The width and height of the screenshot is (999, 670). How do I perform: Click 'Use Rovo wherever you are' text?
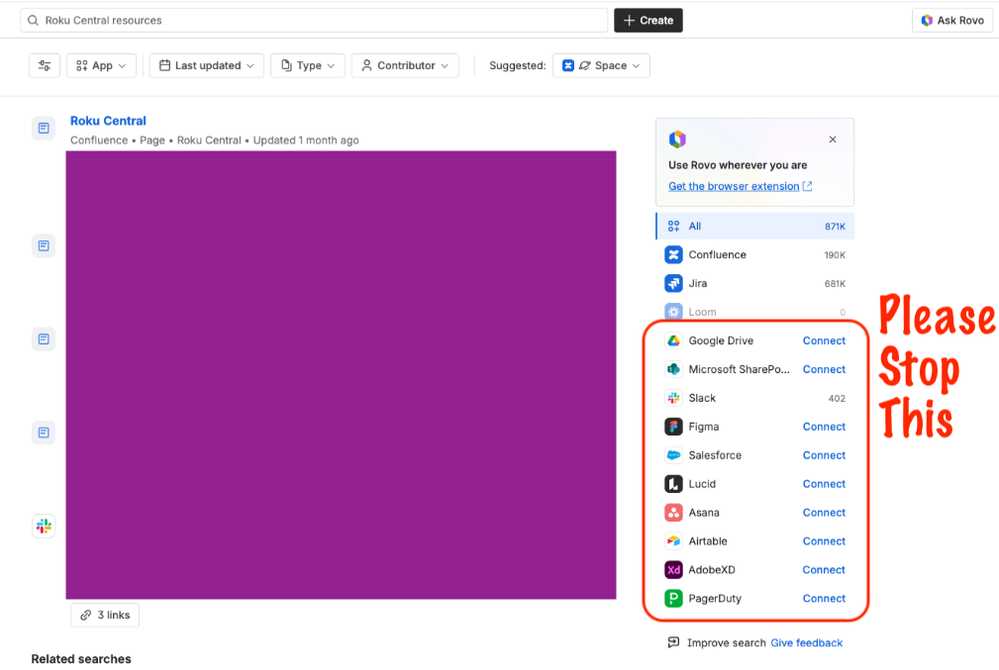click(738, 165)
